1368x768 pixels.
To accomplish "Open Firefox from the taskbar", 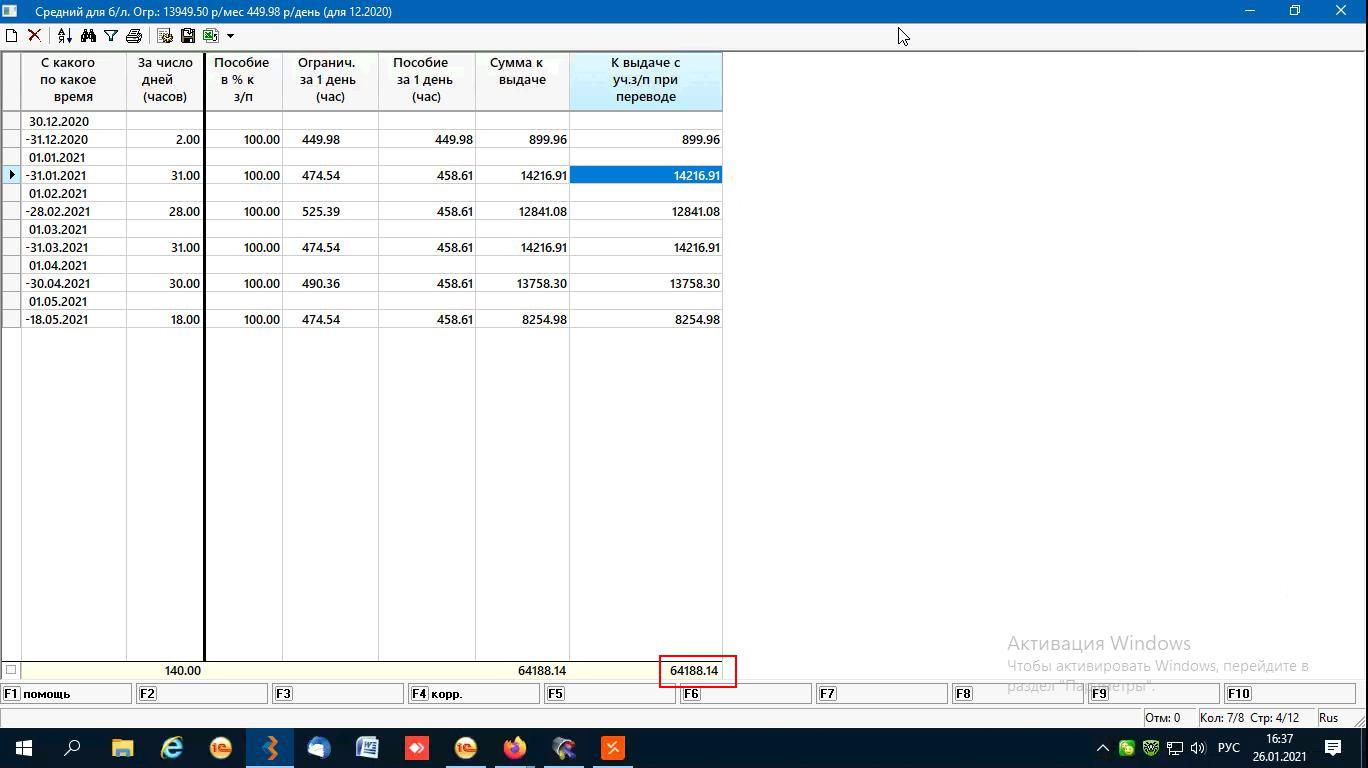I will (x=515, y=747).
